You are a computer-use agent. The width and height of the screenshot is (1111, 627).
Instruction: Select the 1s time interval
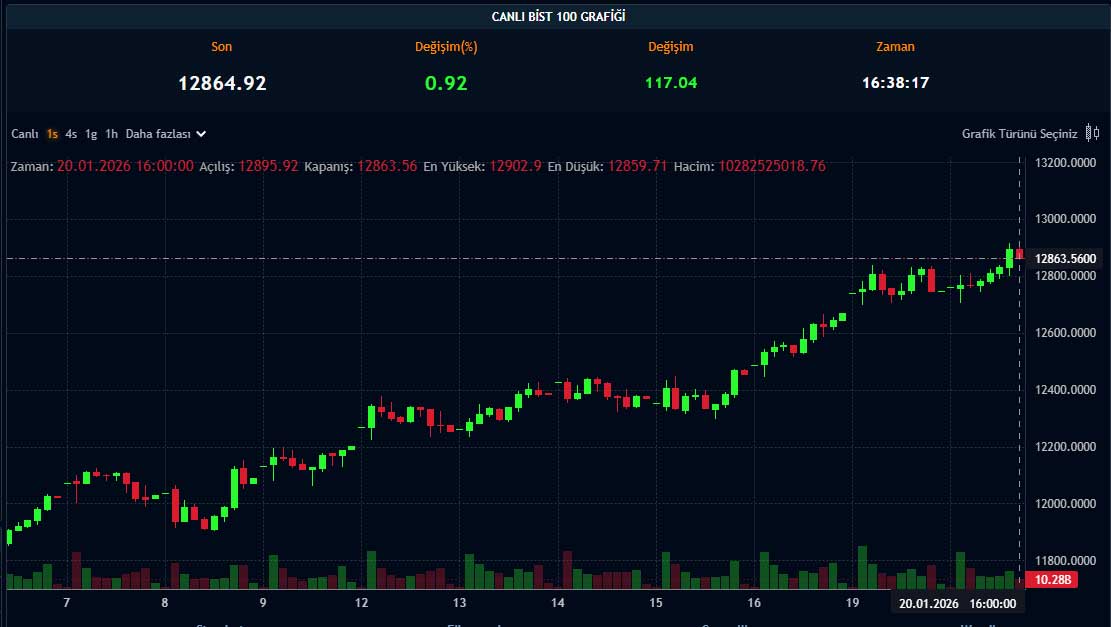(x=52, y=133)
